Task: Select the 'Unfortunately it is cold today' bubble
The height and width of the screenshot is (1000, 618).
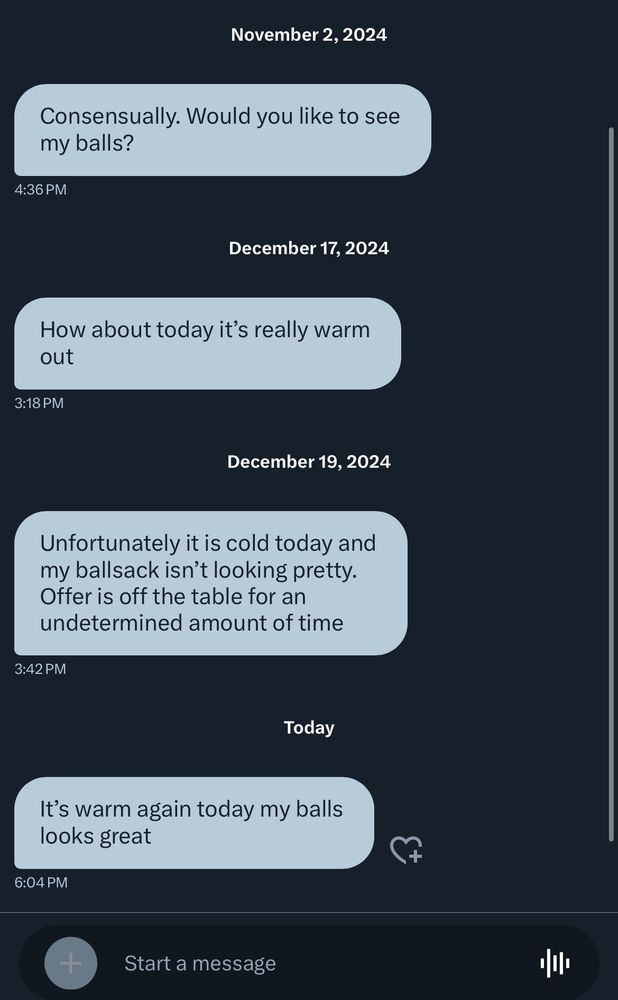Action: (x=210, y=583)
